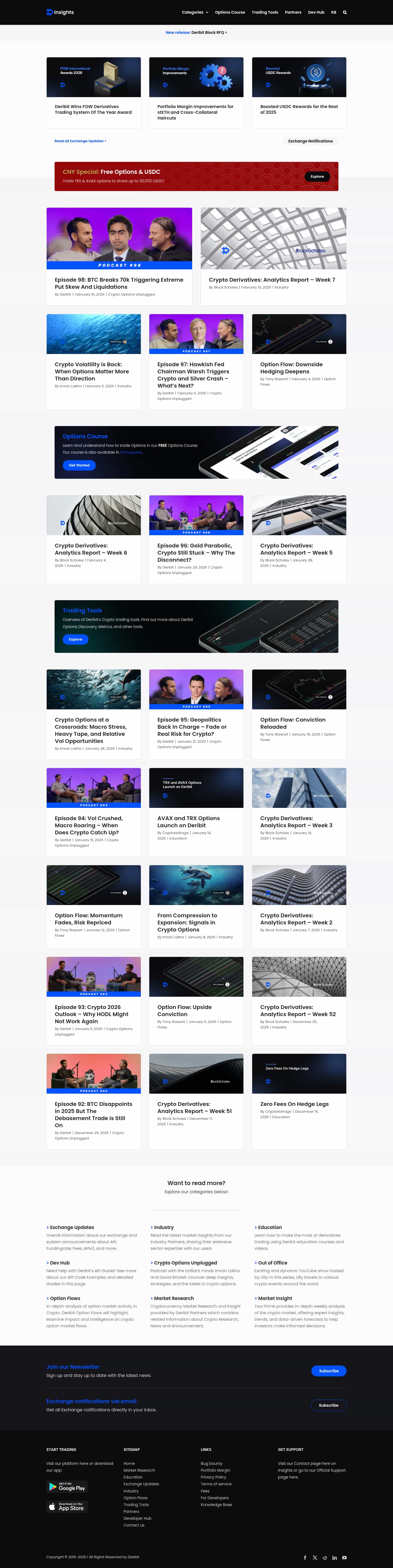
Task: Open Bug bounty footer link
Action: (212, 1463)
